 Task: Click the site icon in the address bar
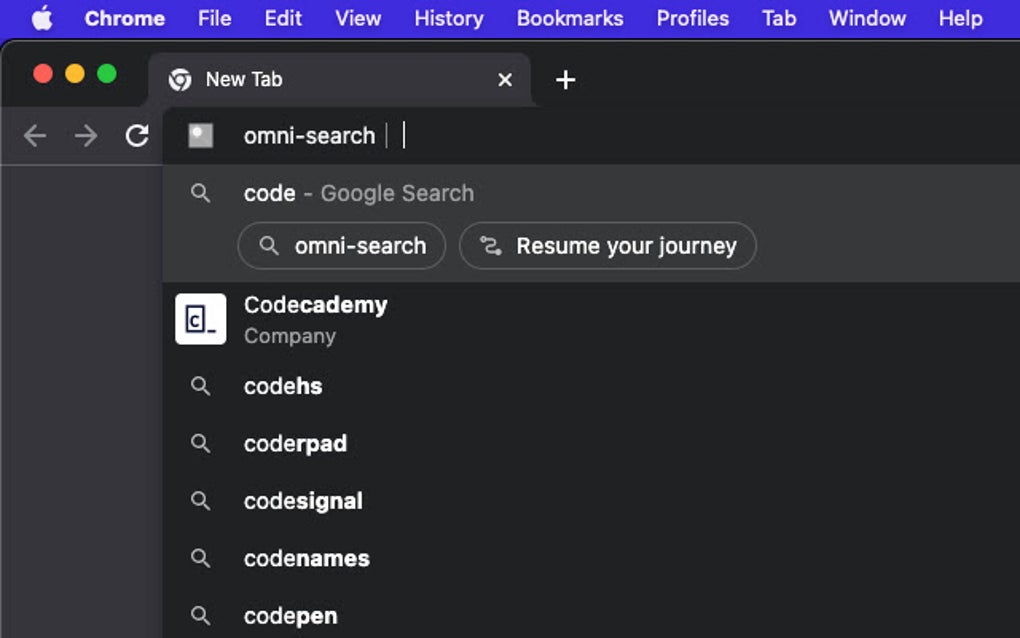pyautogui.click(x=200, y=136)
